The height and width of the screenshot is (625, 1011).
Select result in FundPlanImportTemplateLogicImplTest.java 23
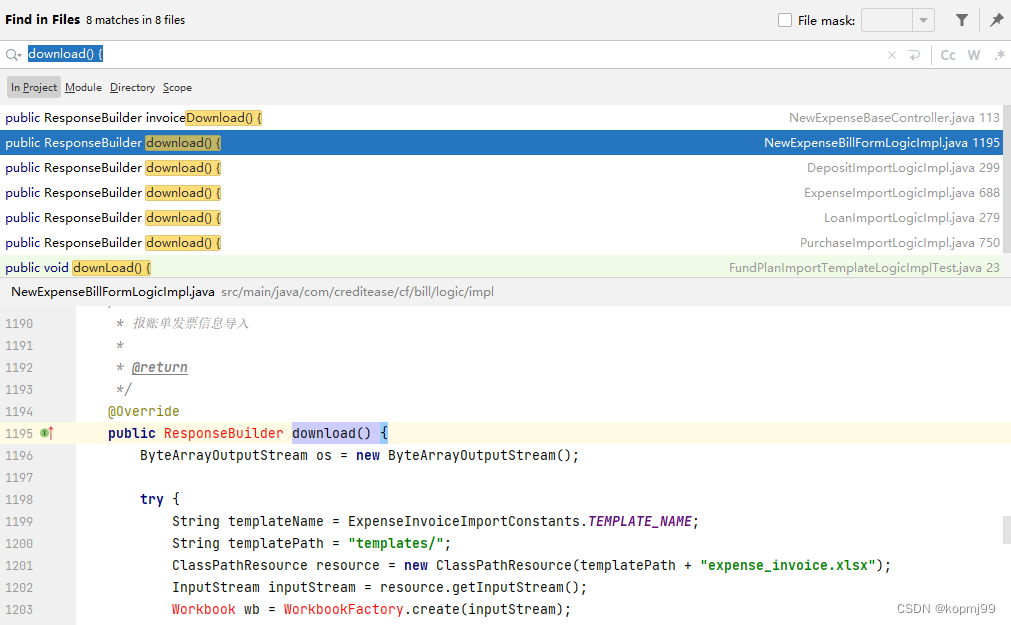click(x=502, y=267)
